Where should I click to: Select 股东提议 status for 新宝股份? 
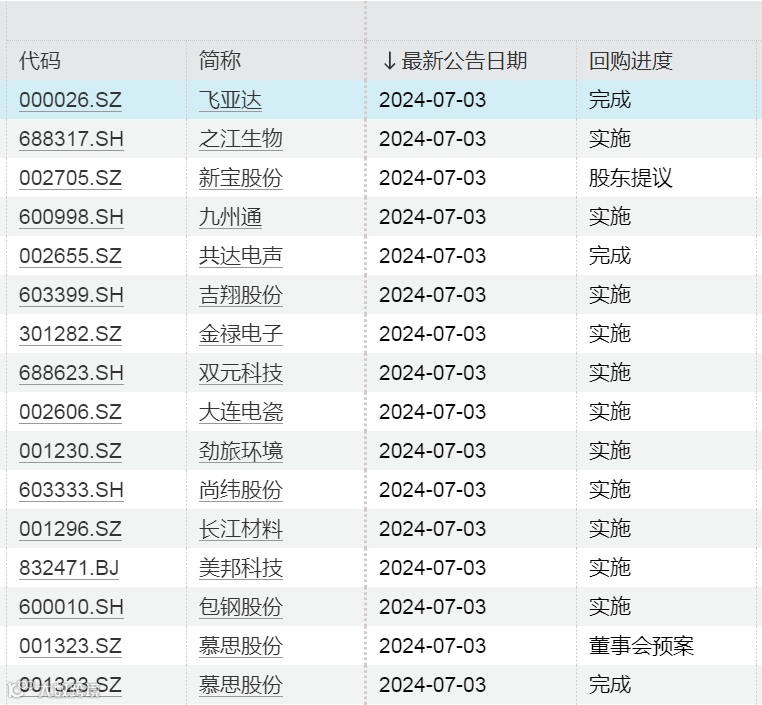631,178
